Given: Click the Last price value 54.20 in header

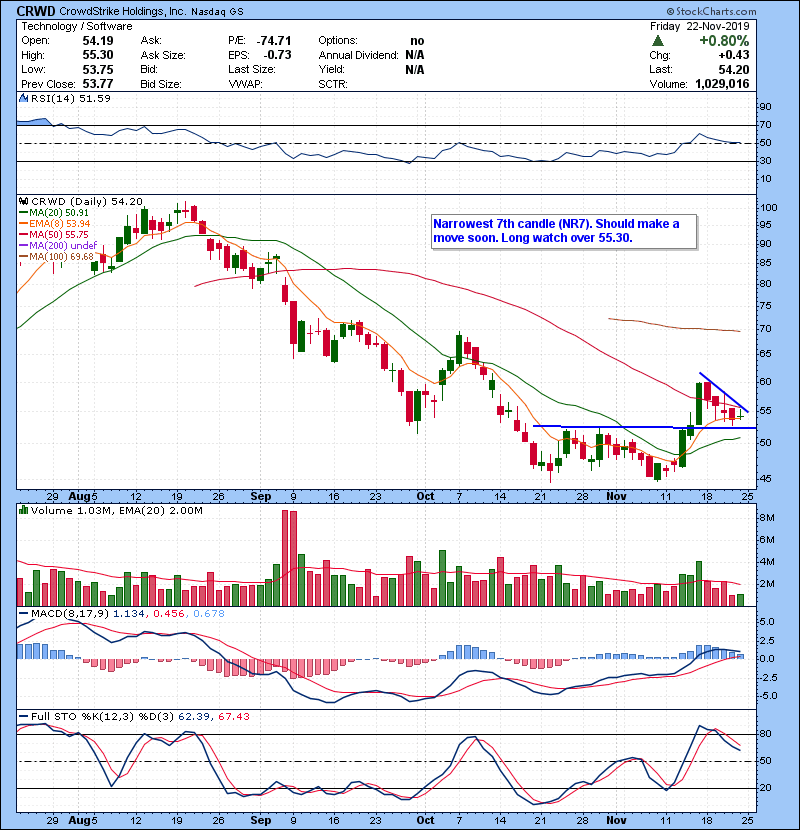Looking at the screenshot, I should point(734,69).
